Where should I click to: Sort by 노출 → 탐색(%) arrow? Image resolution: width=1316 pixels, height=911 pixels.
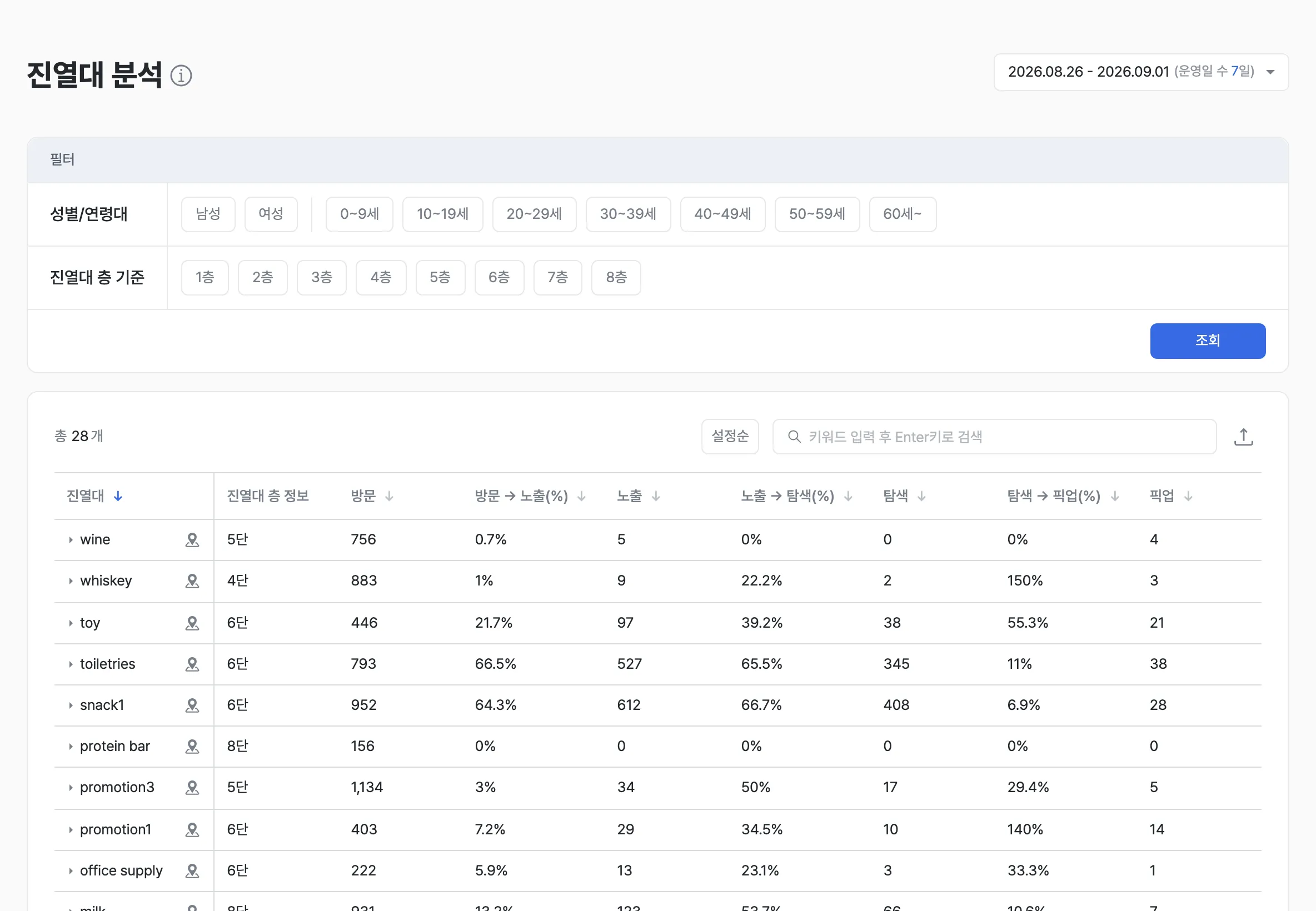click(848, 496)
